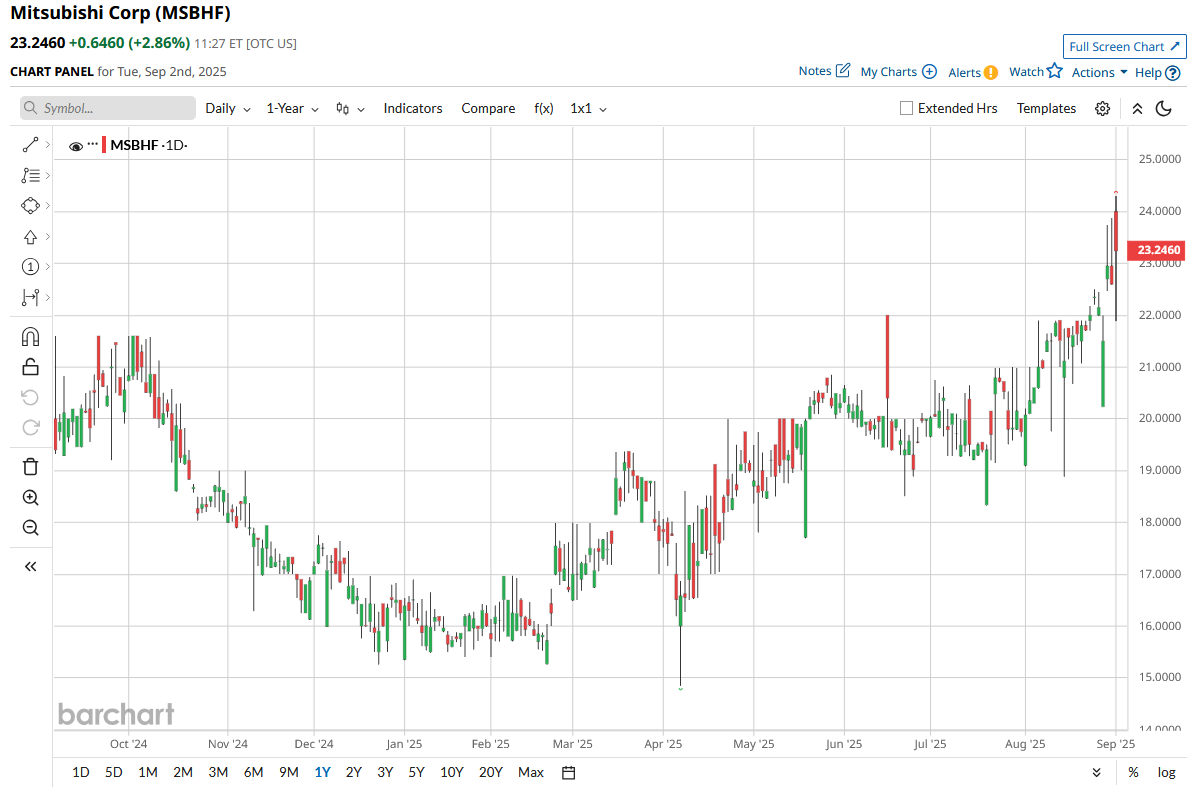Open the 1-Year range dropdown

(x=292, y=108)
